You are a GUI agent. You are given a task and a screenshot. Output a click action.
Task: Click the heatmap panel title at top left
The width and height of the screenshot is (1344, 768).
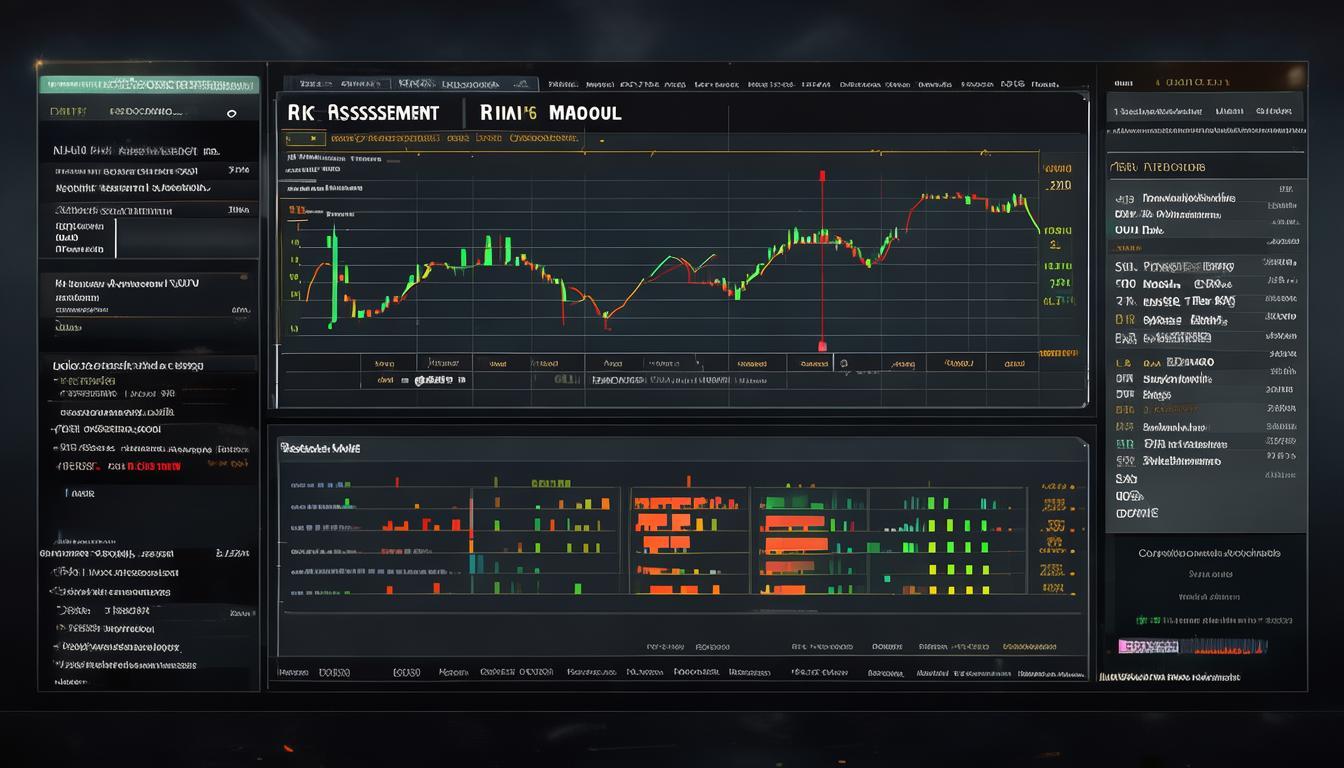tap(320, 449)
